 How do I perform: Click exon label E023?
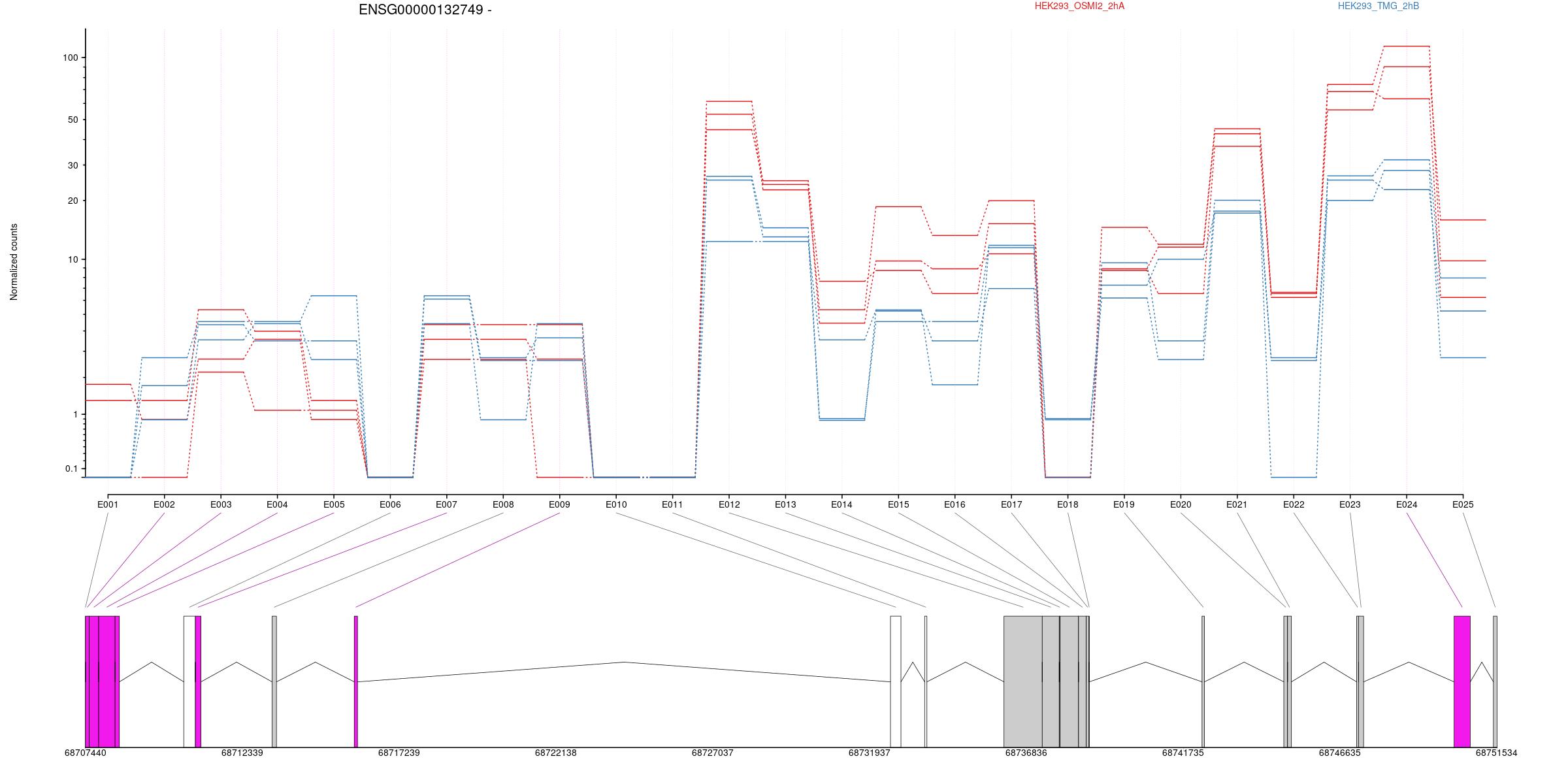(1350, 504)
